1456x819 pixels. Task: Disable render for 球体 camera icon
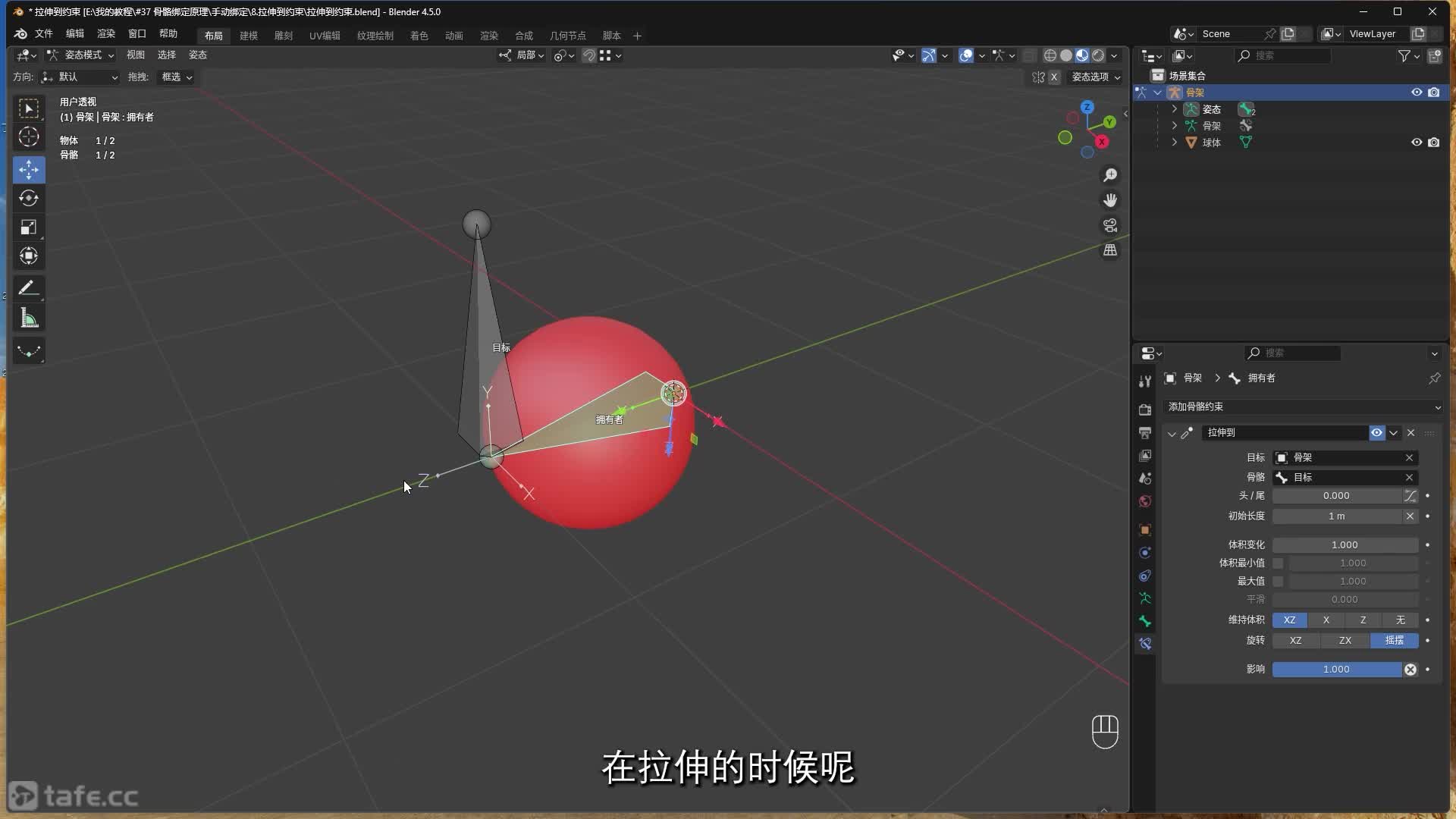pyautogui.click(x=1433, y=142)
